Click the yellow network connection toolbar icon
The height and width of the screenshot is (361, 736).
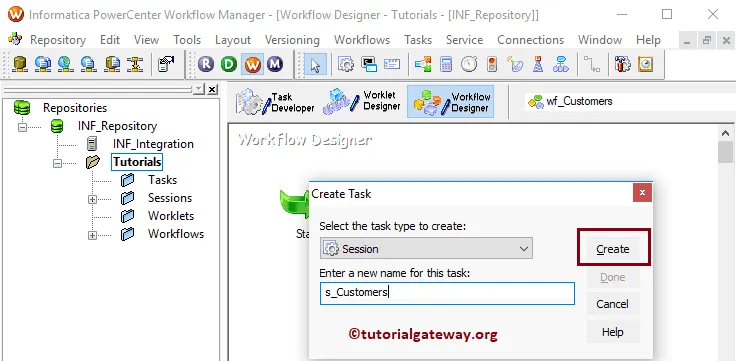135,64
